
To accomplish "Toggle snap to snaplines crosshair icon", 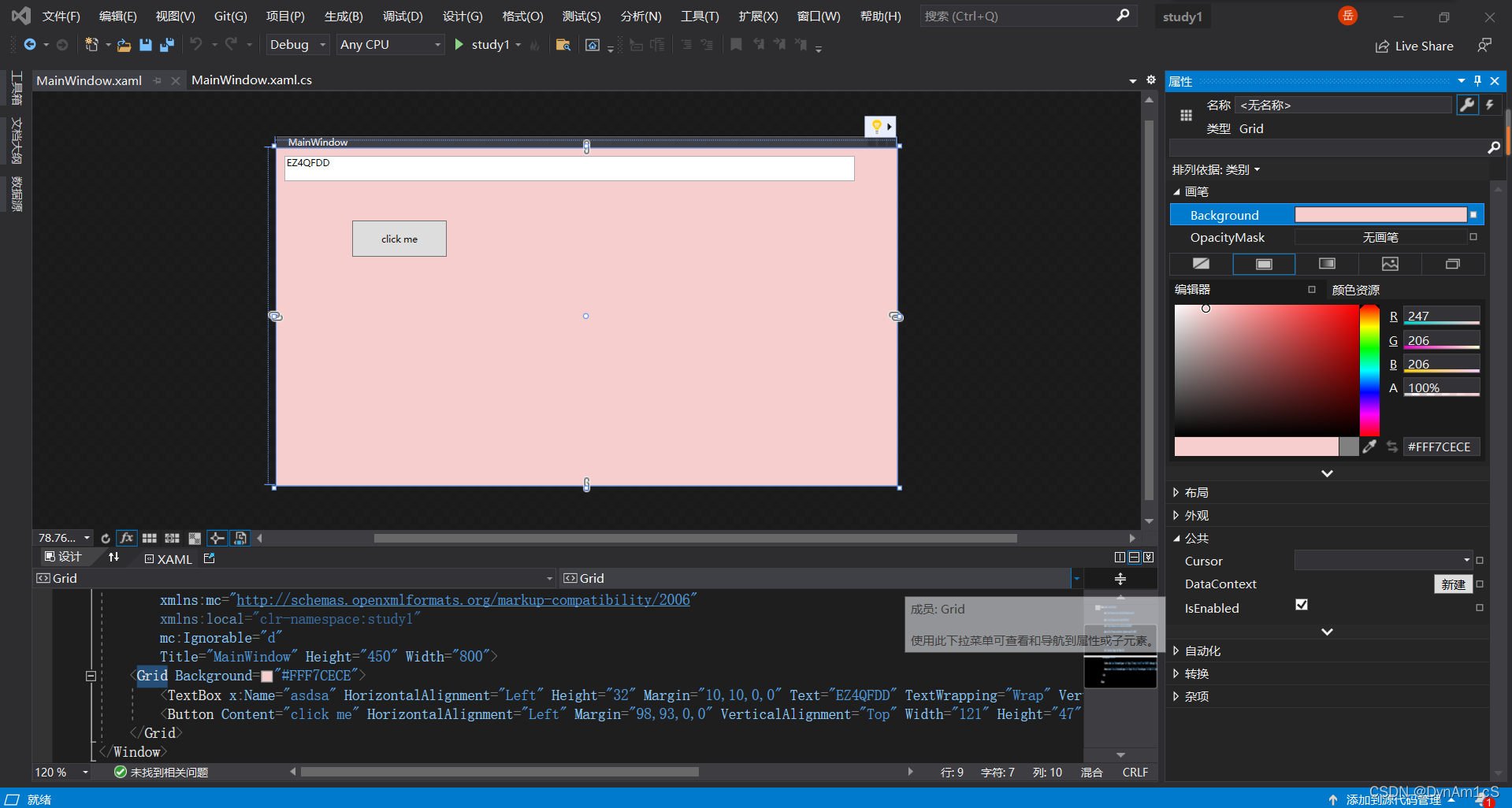I will pos(217,538).
